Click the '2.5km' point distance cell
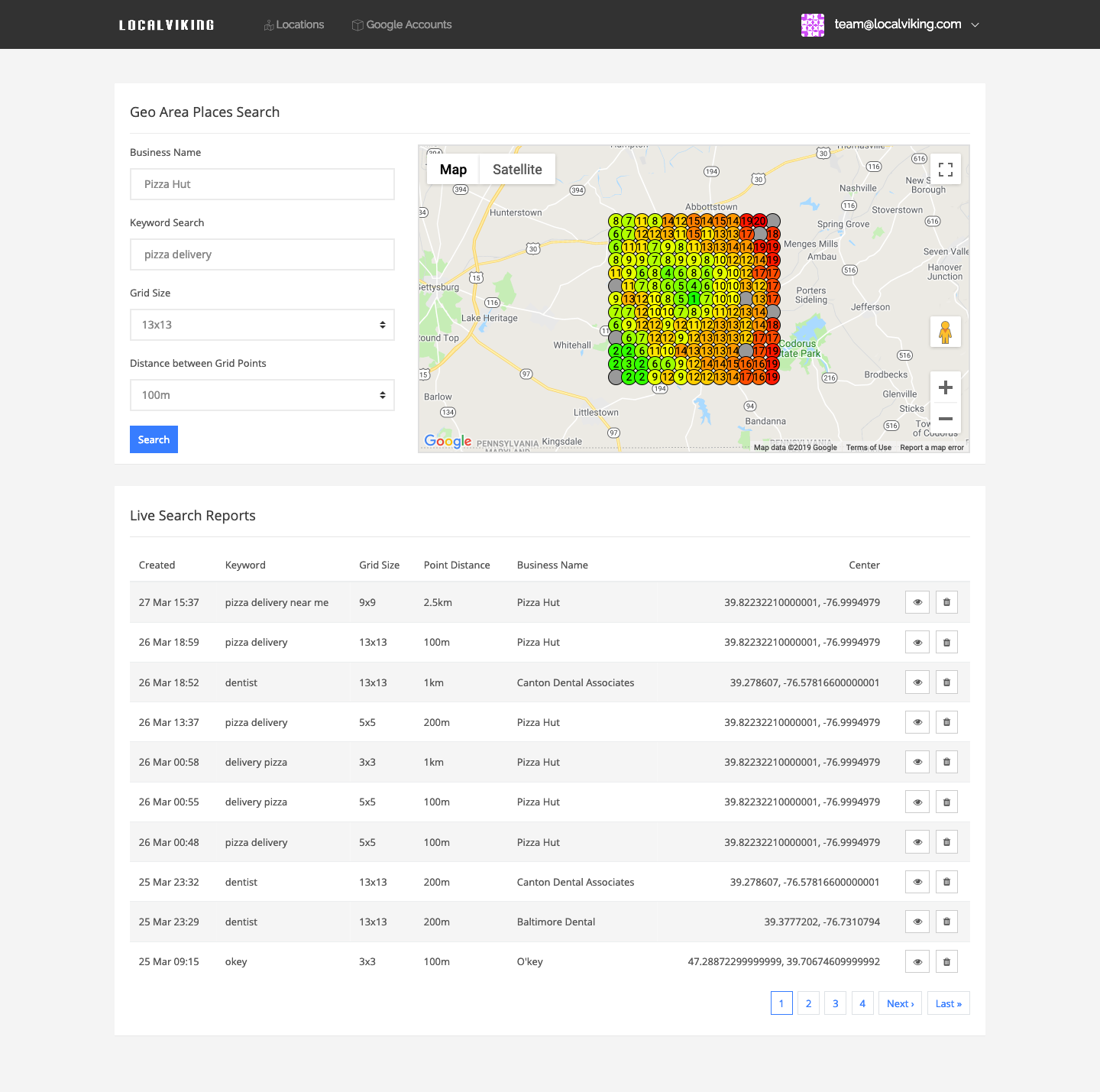Image resolution: width=1100 pixels, height=1092 pixels. point(438,602)
